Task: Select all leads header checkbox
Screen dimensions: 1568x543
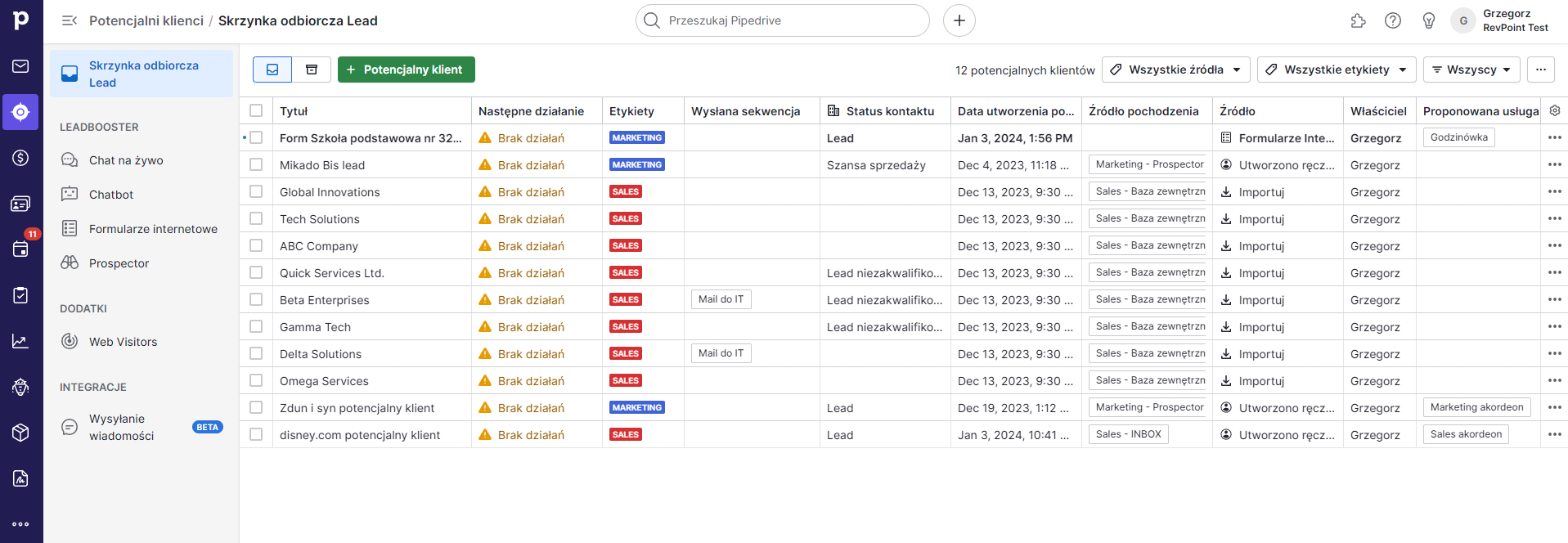Action: coord(256,110)
